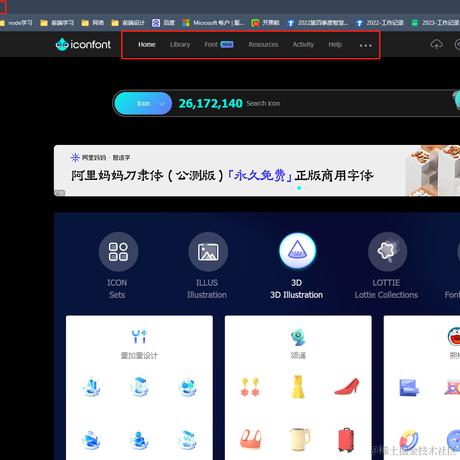Select the cream kettle jug icon
Viewport: 460px width, 460px height.
click(x=299, y=439)
